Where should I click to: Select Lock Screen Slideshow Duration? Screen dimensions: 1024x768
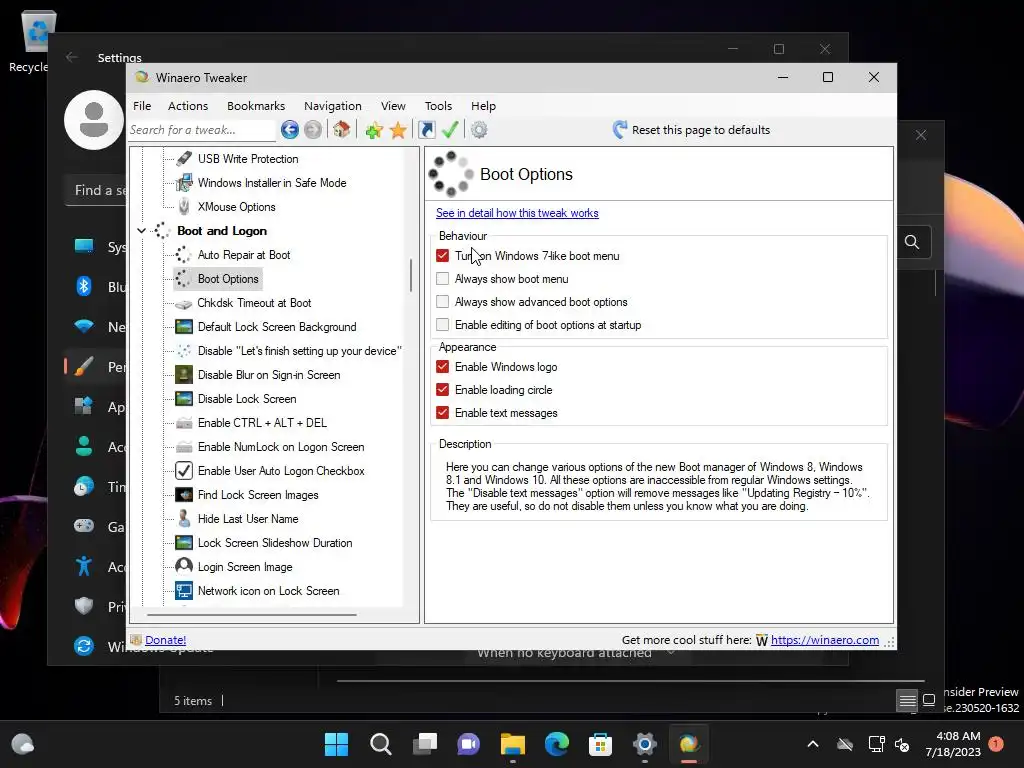coord(275,543)
